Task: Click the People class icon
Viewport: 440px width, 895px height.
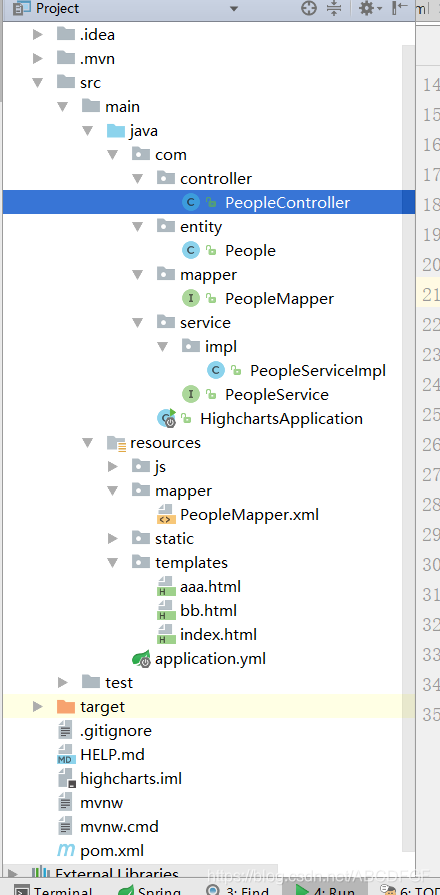Action: point(190,250)
